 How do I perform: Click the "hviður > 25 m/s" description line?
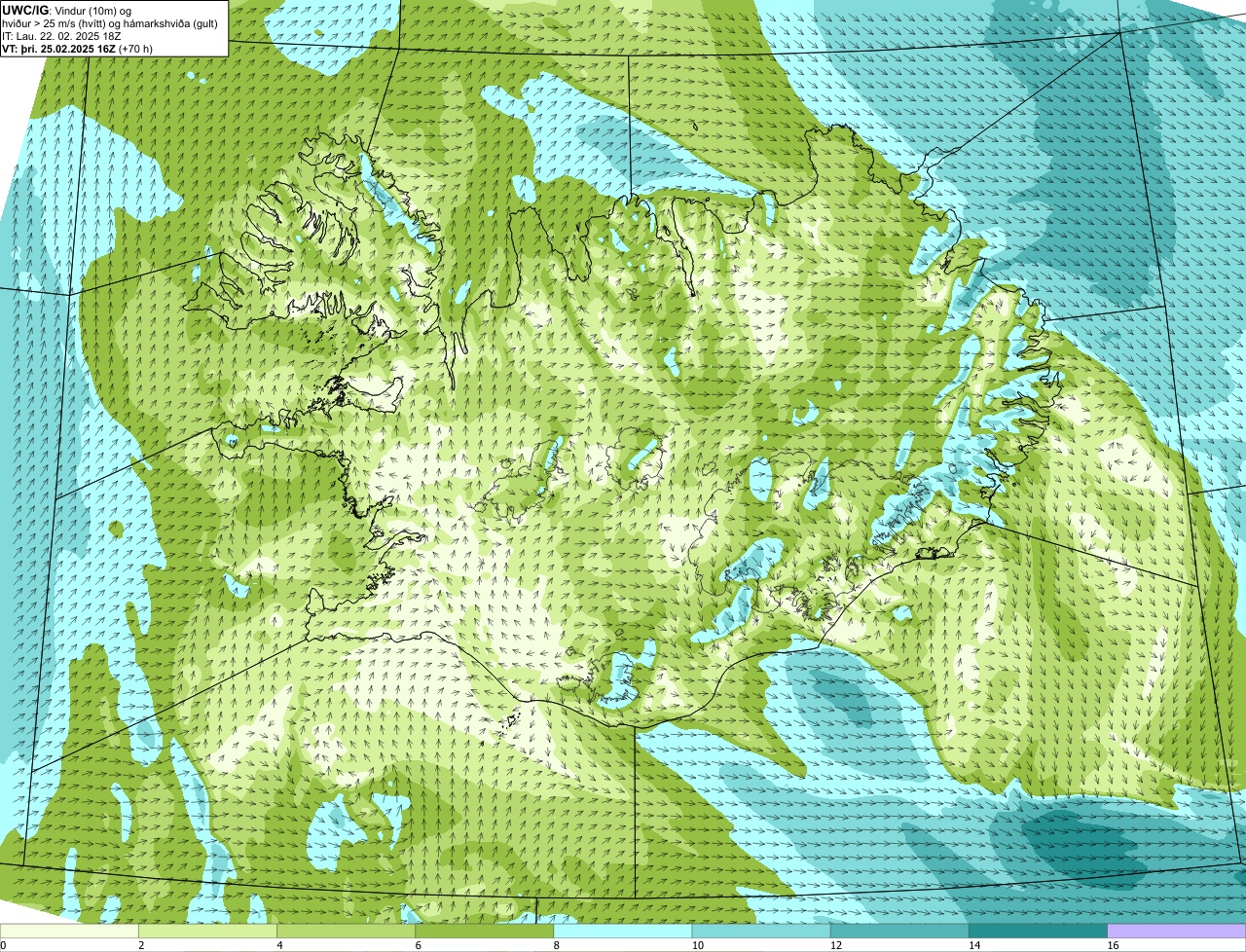(x=110, y=22)
